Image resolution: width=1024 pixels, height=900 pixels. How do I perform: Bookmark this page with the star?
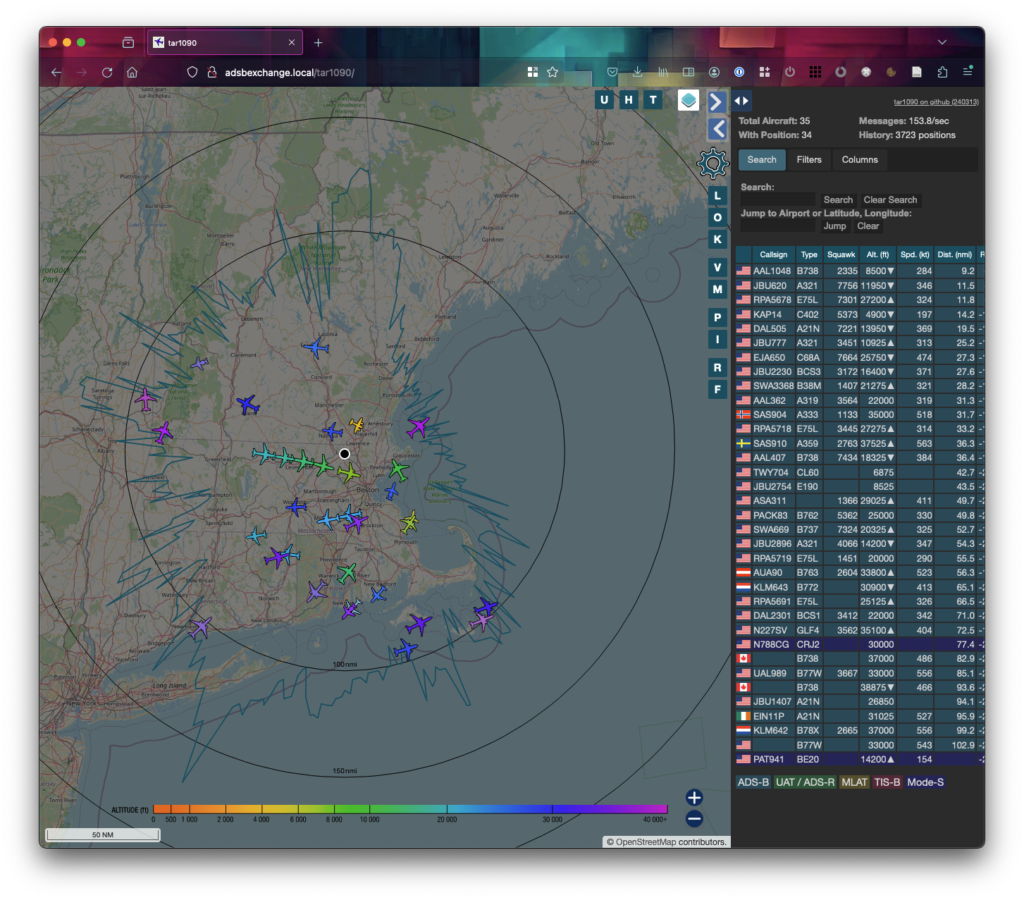click(552, 72)
